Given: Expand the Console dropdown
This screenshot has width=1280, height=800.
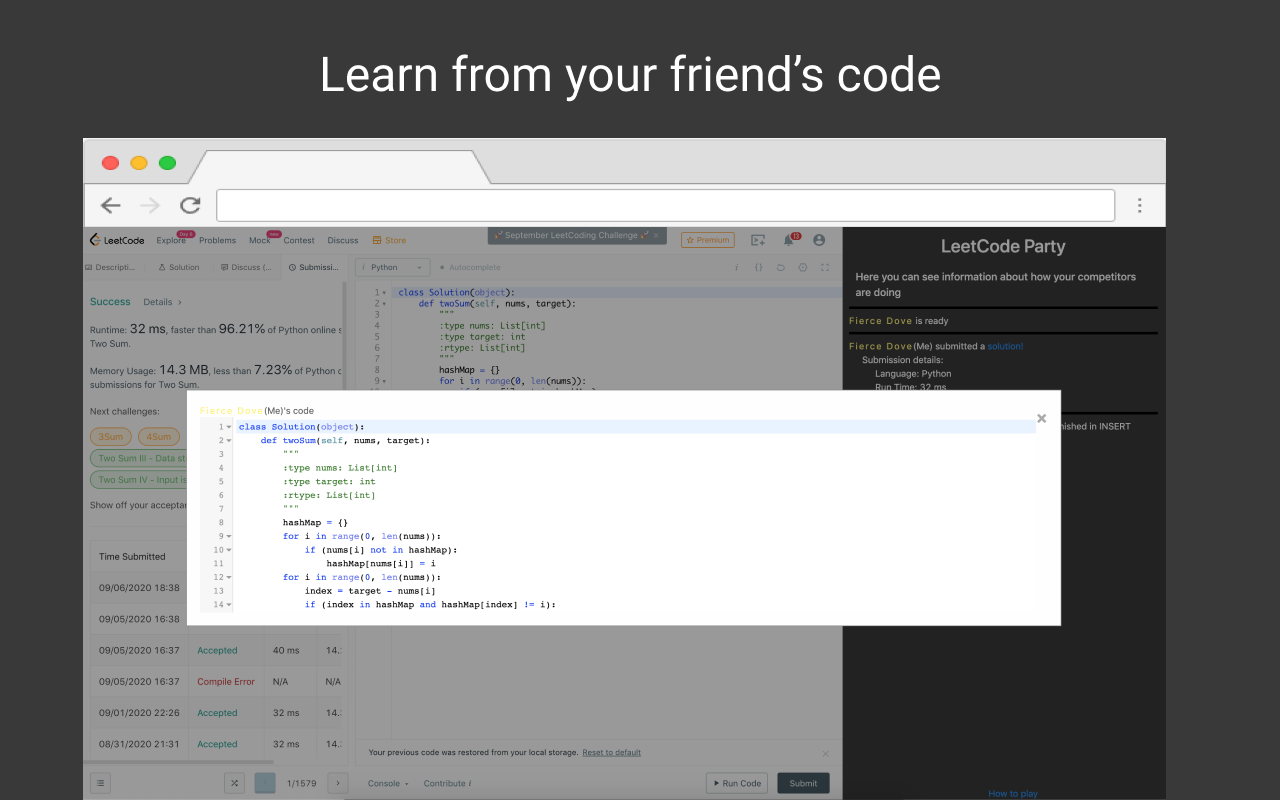Looking at the screenshot, I should [x=388, y=783].
